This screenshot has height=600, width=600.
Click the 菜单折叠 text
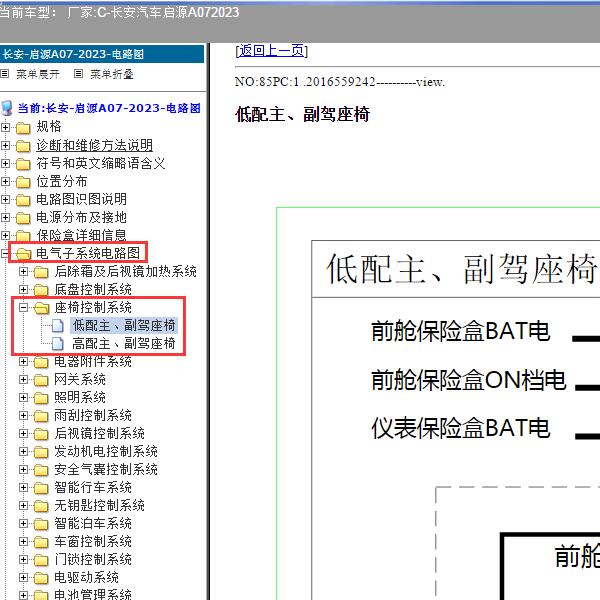111,74
